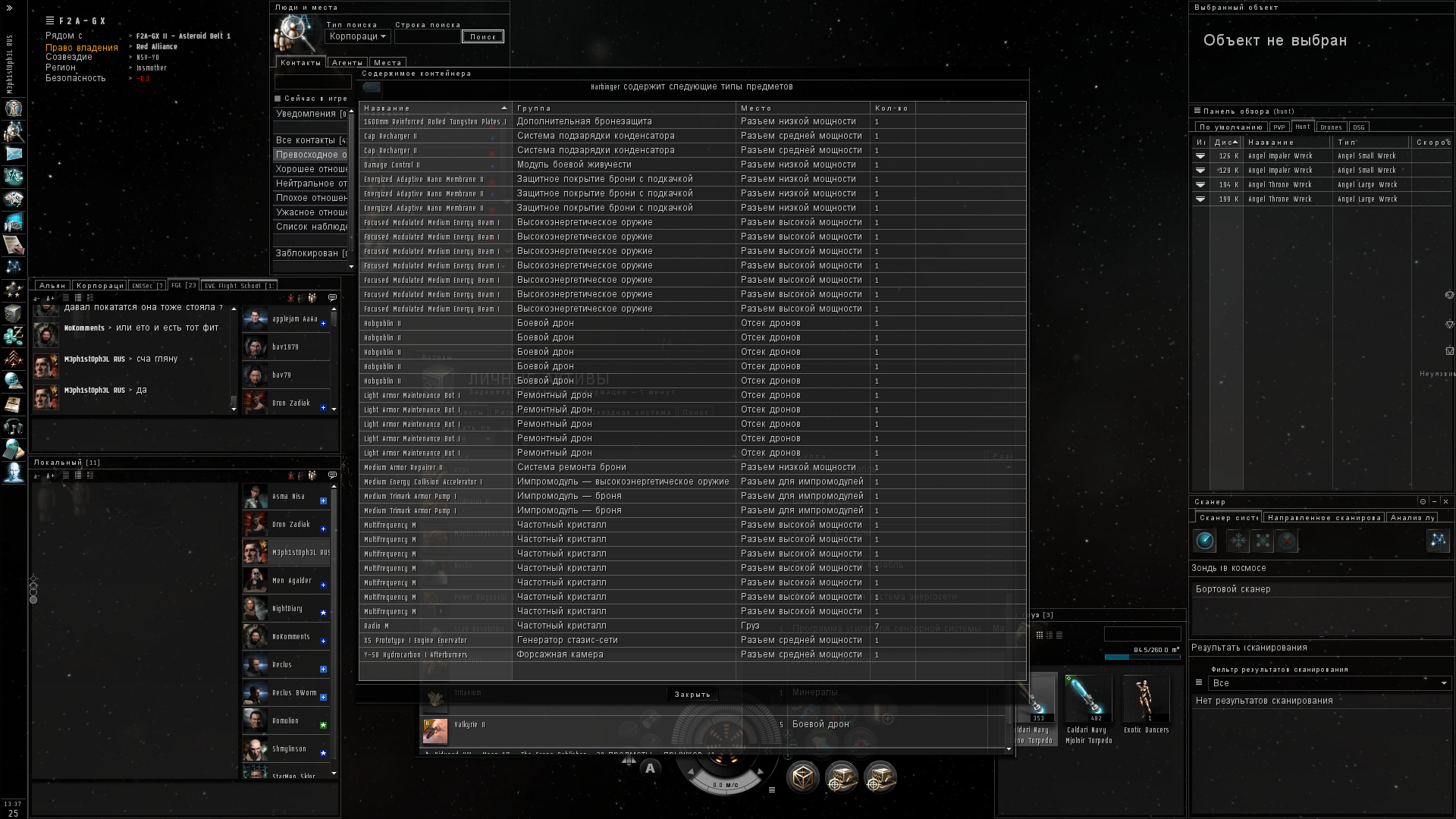The width and height of the screenshot is (1456, 819).
Task: Open the HUD options menu icon
Action: pyautogui.click(x=772, y=789)
